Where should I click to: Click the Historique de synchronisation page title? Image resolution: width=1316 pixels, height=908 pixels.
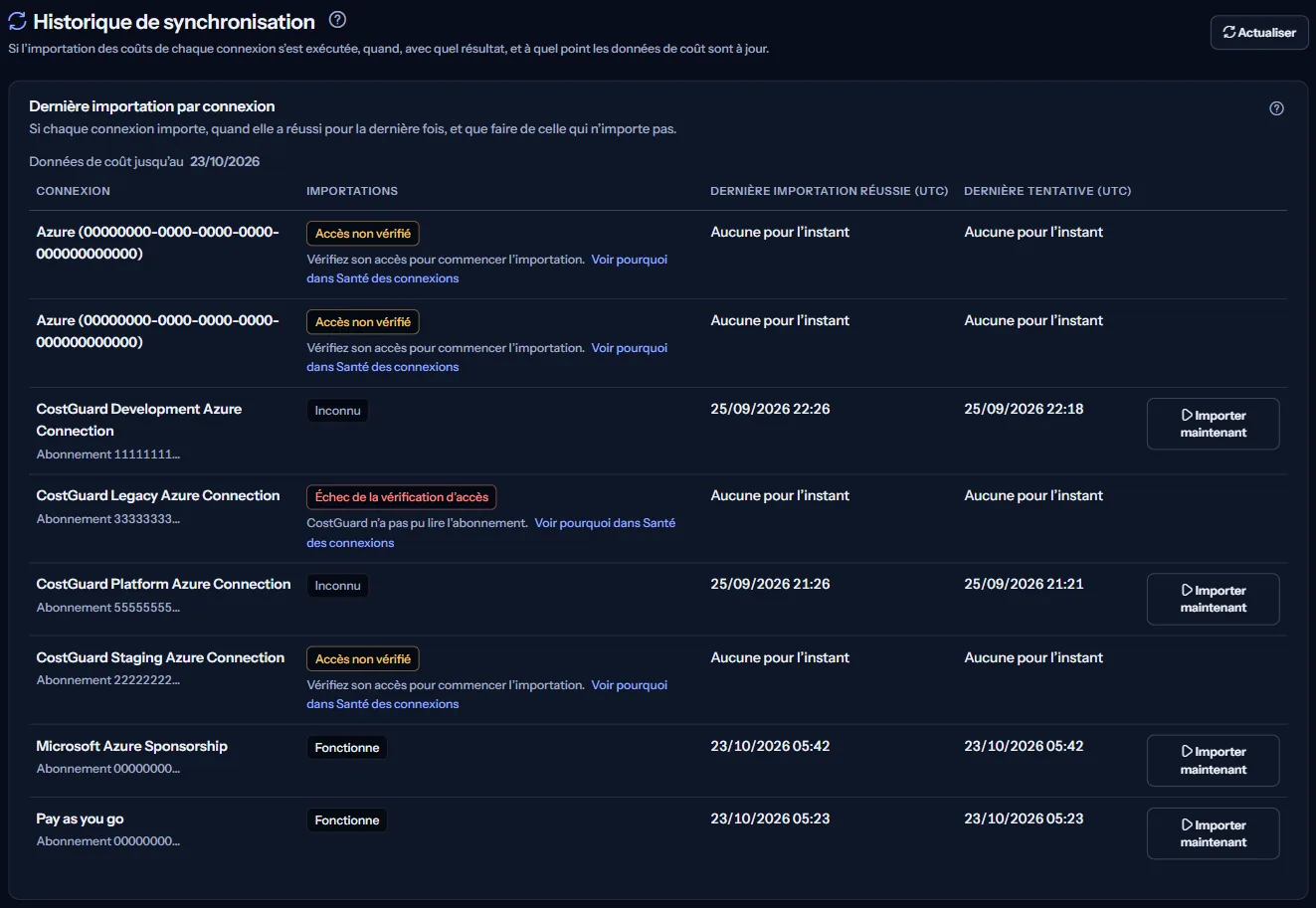coord(174,22)
